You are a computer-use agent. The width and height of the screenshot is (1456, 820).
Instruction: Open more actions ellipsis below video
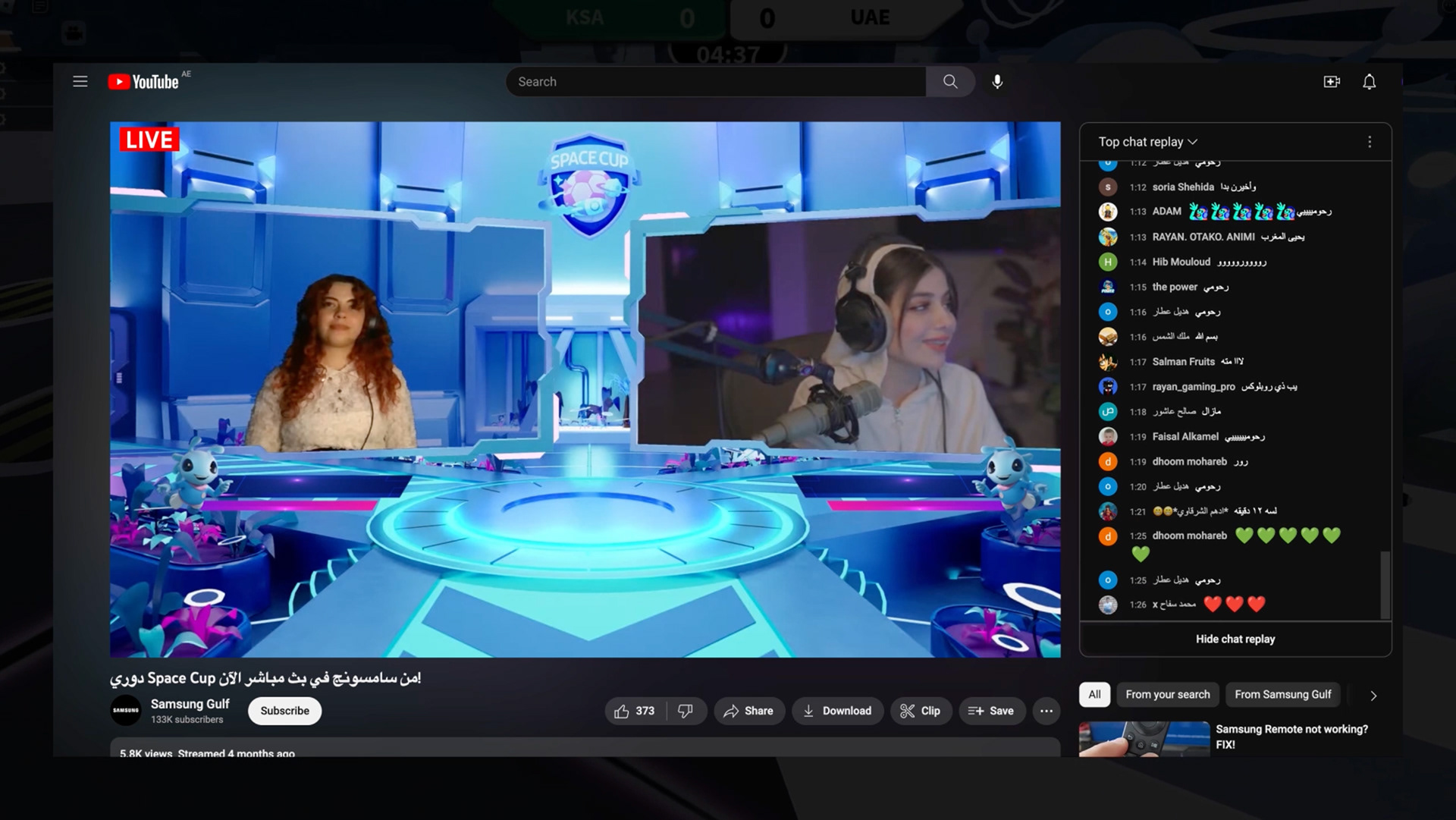point(1046,711)
